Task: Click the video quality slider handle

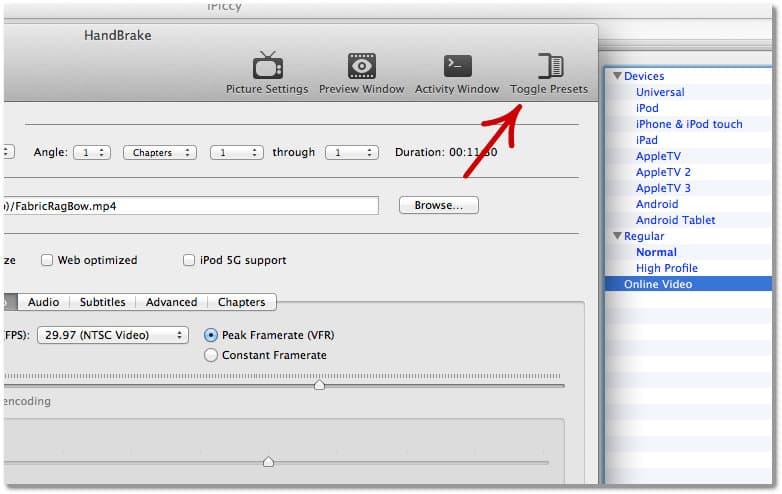Action: coord(319,385)
